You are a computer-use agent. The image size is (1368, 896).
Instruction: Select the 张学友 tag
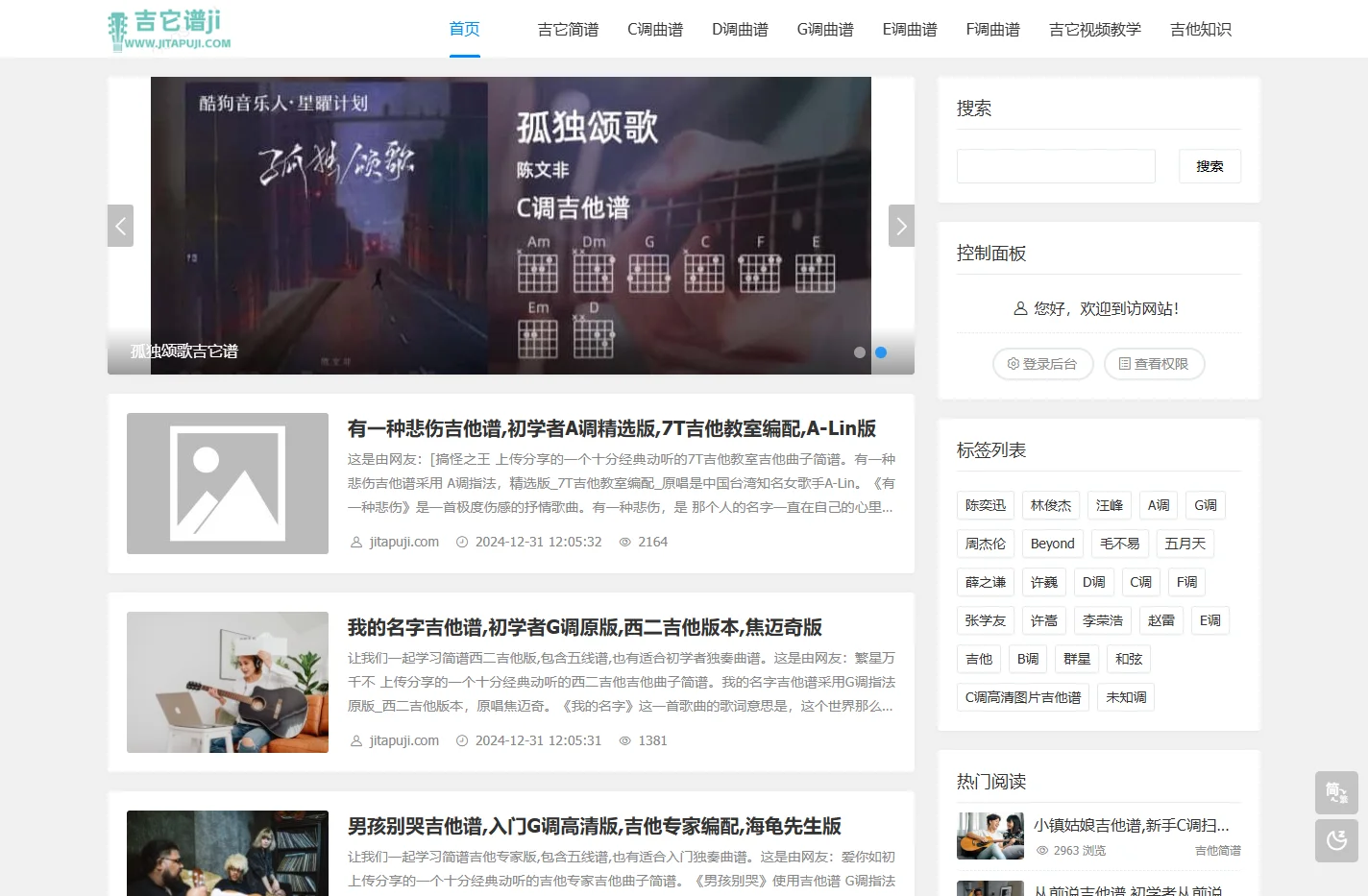tap(986, 620)
